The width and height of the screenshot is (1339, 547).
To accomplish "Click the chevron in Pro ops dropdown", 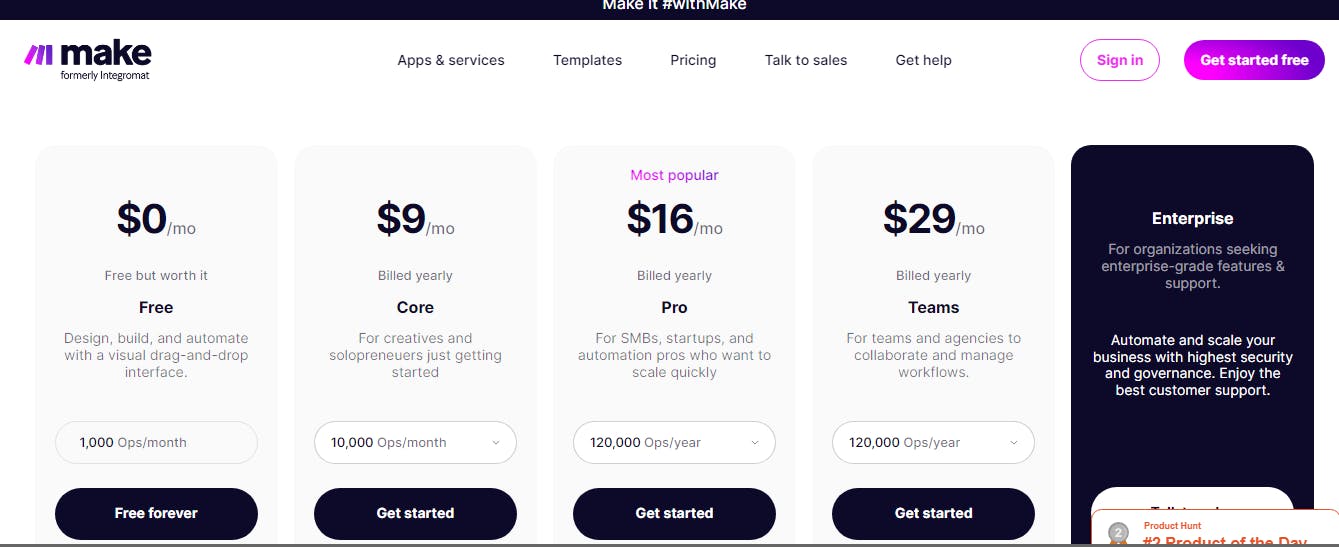I will pos(754,443).
